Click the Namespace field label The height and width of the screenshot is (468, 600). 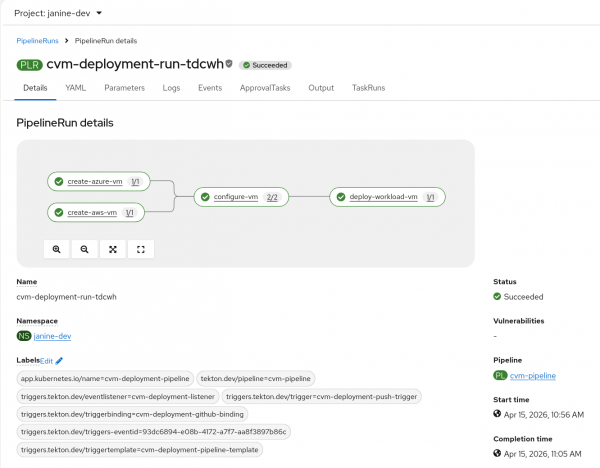point(37,321)
